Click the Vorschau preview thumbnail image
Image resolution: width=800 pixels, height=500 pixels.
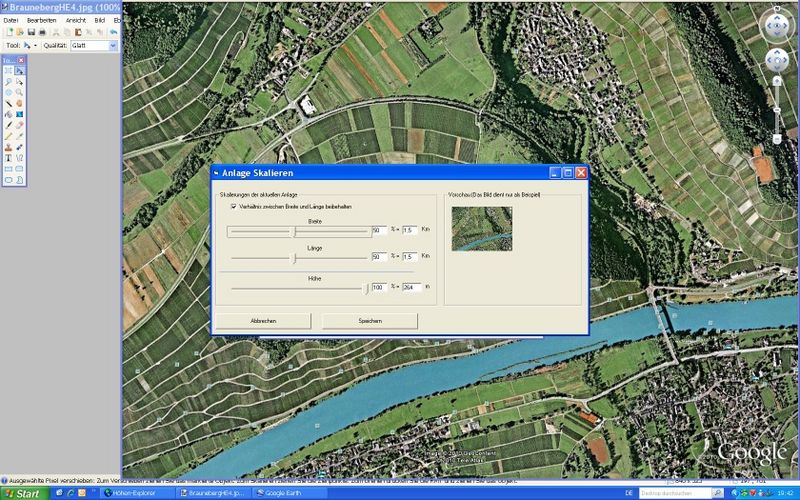(x=482, y=229)
